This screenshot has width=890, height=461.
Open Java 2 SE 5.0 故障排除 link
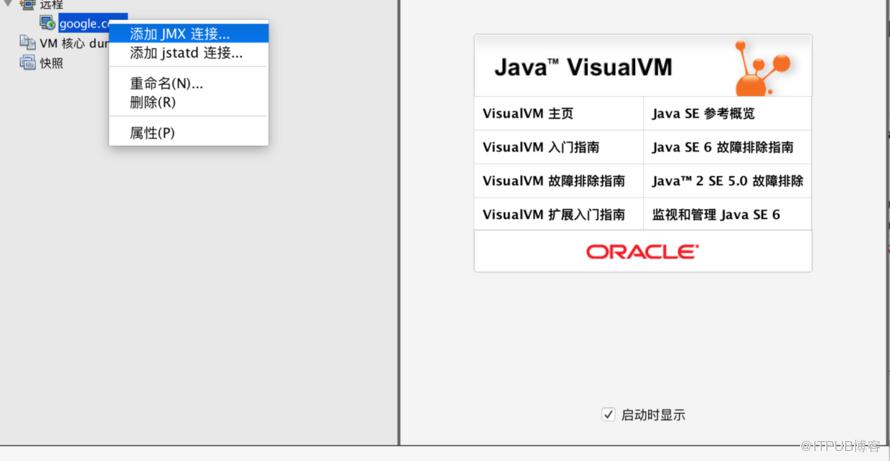click(728, 181)
